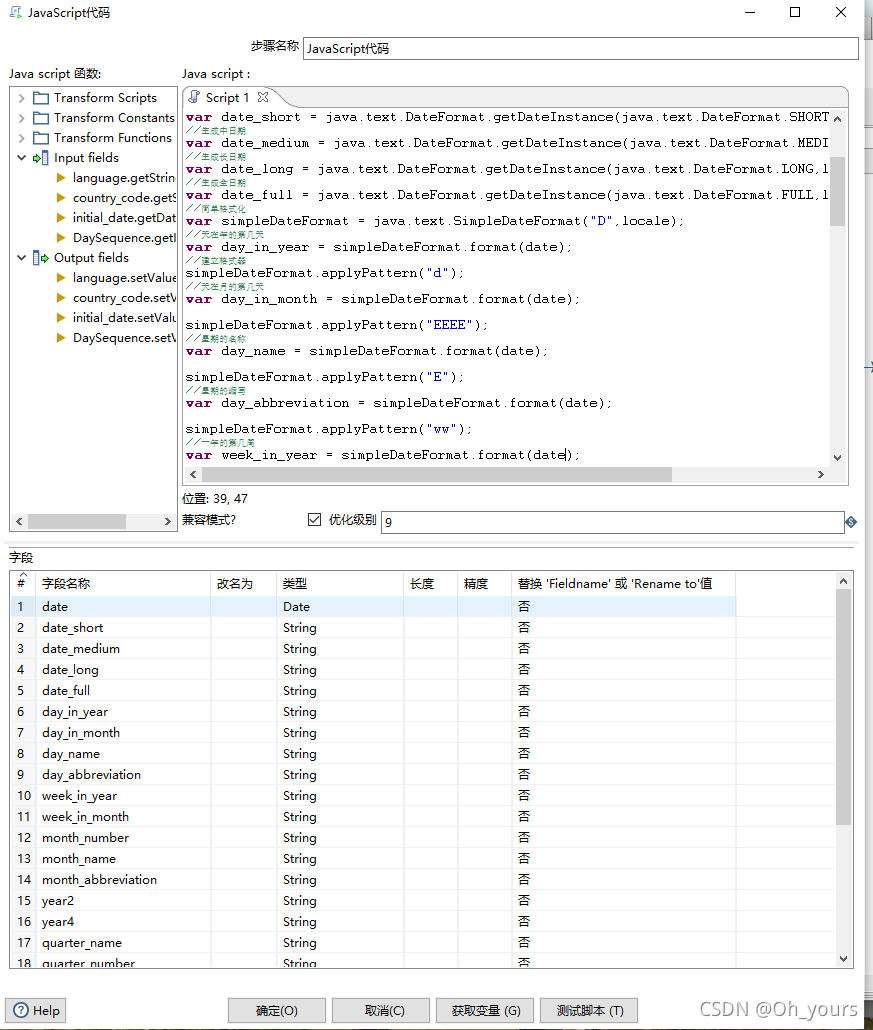The image size is (873, 1030).
Task: Click the arrow icon beside DaySequence.getInteger
Action: point(61,237)
